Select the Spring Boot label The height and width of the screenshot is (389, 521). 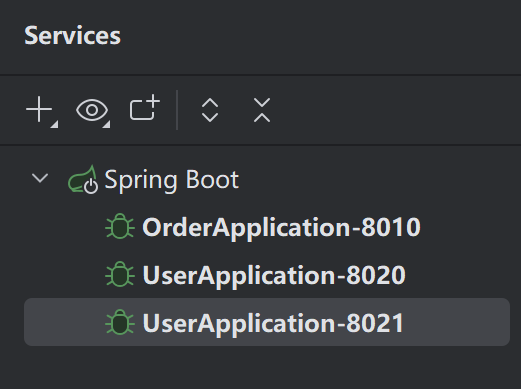point(172,180)
